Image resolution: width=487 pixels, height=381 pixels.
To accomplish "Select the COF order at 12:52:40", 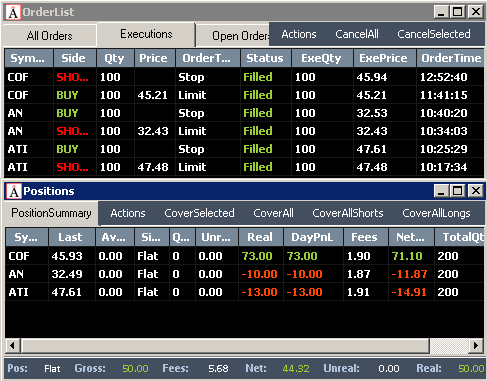I will pos(244,77).
